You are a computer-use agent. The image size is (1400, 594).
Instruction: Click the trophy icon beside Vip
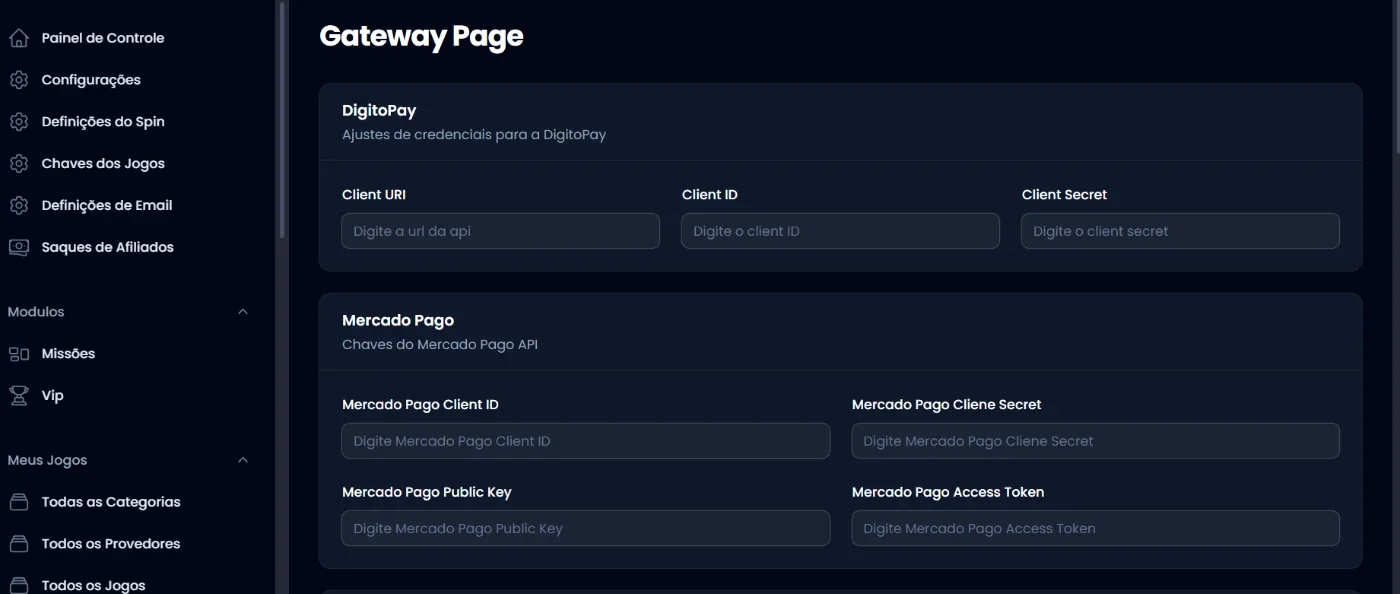(x=18, y=396)
